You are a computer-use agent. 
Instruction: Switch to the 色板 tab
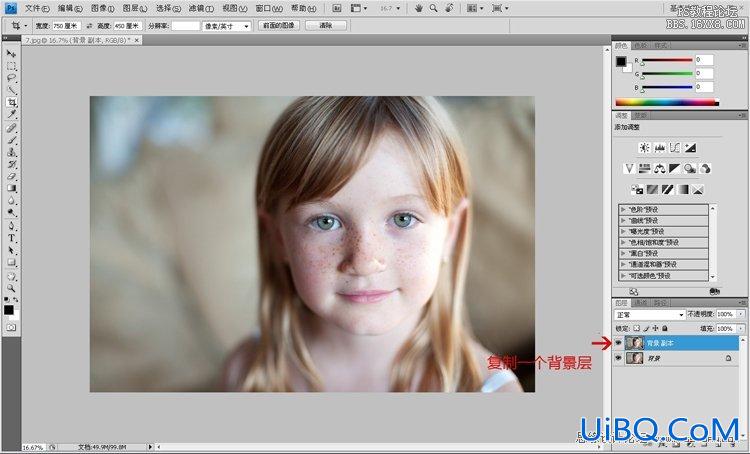tap(640, 45)
